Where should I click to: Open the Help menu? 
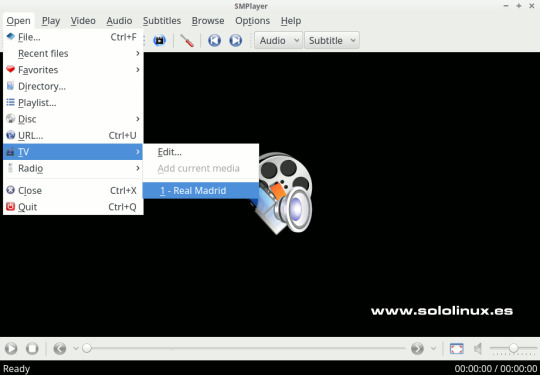coord(291,21)
